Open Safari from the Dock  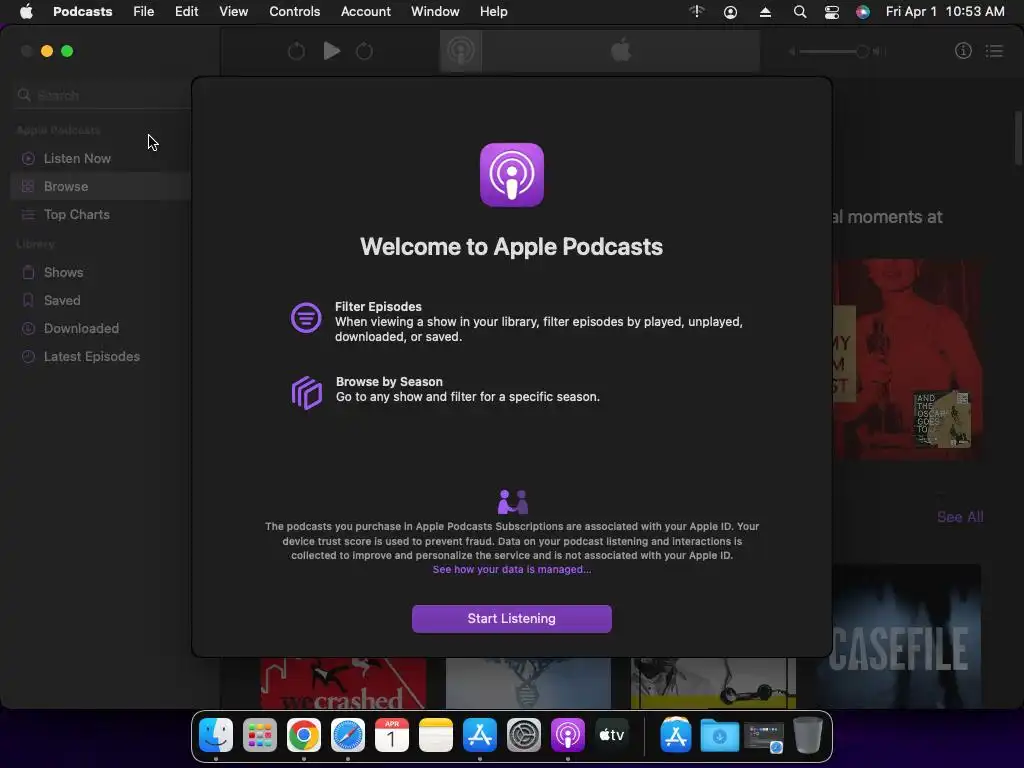(347, 735)
